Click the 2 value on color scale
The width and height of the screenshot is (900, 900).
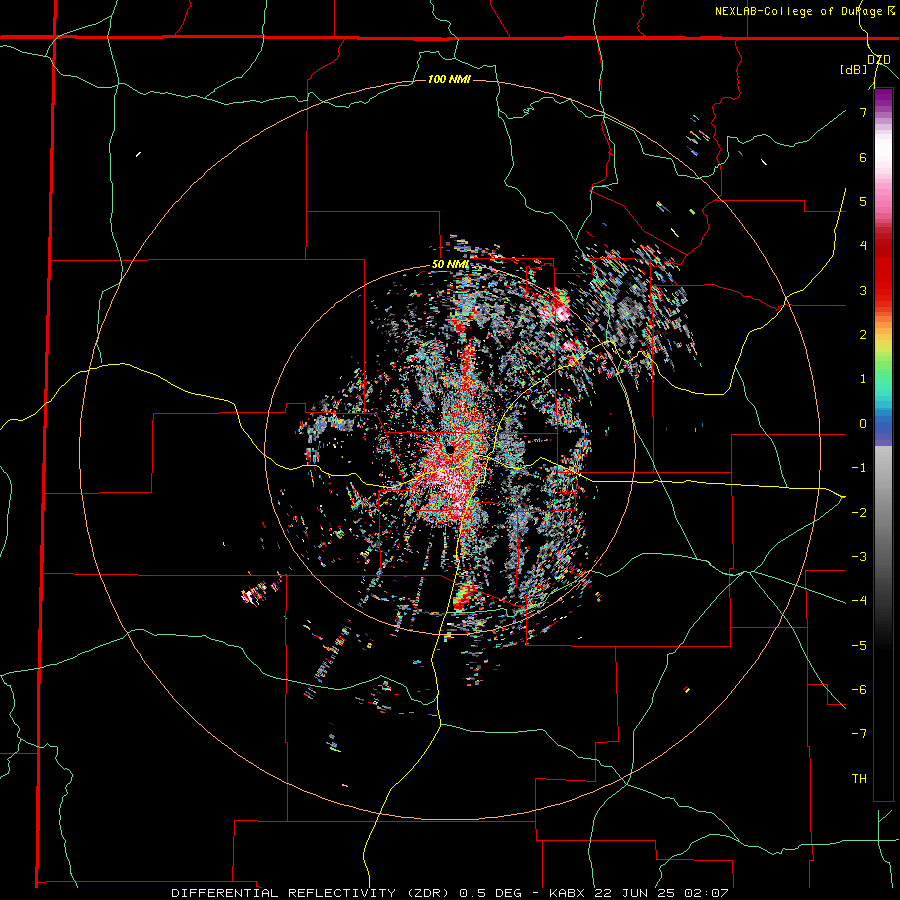(x=863, y=335)
